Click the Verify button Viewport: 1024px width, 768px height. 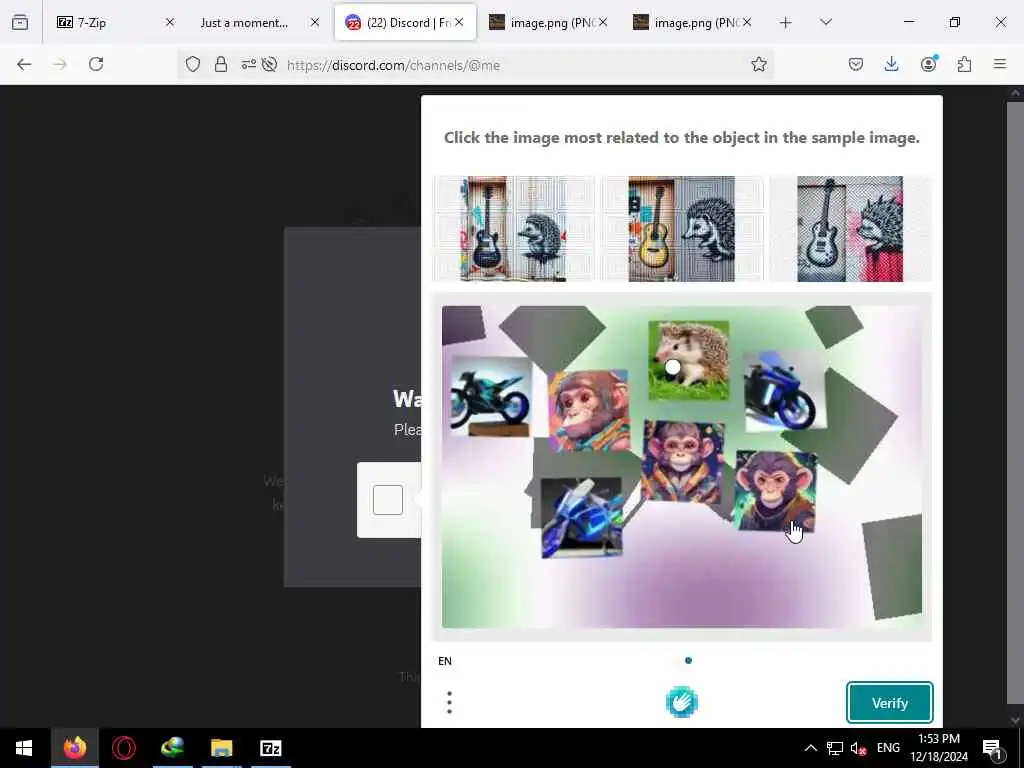(889, 703)
